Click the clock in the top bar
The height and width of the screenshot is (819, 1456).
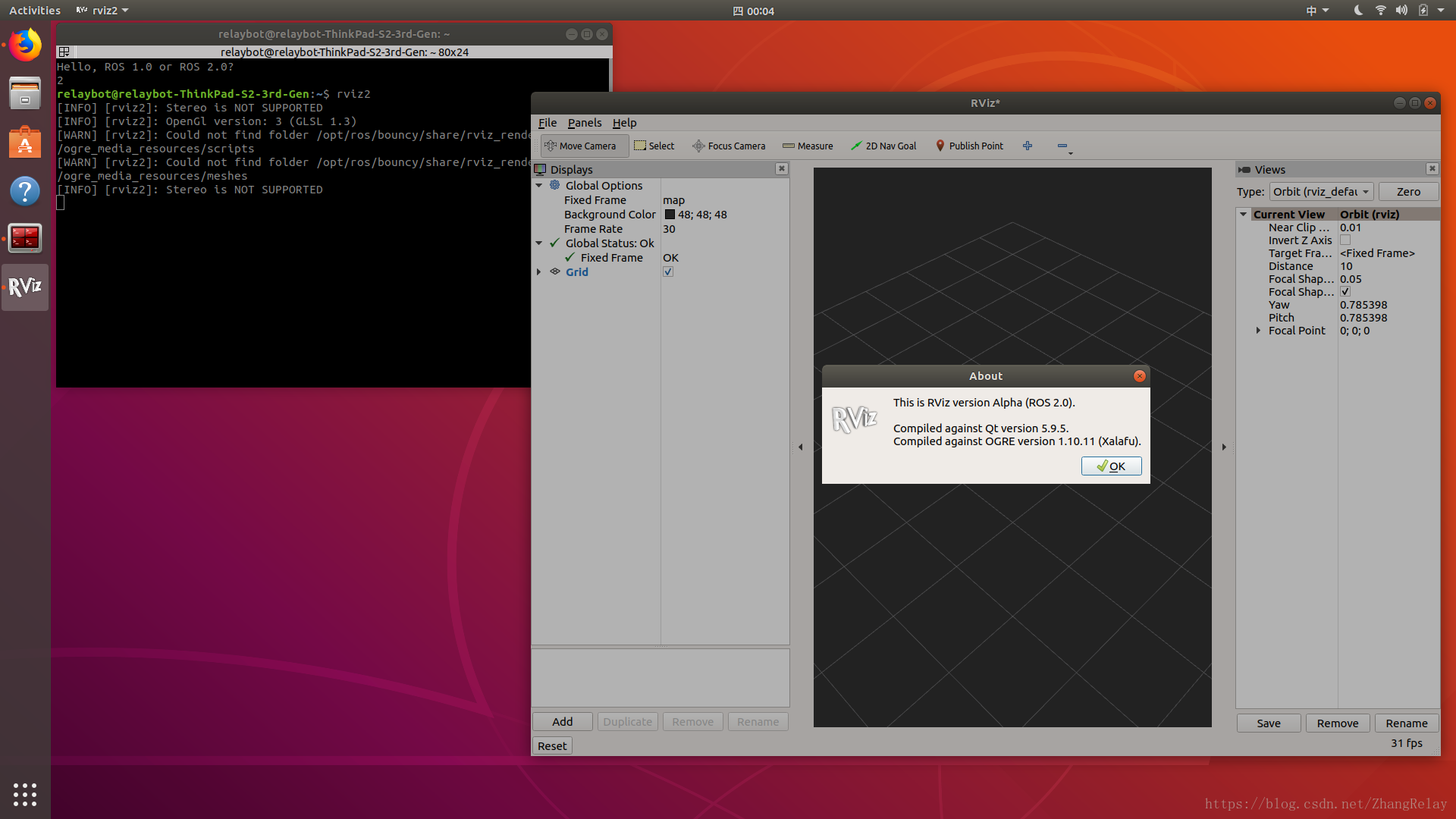pos(754,11)
